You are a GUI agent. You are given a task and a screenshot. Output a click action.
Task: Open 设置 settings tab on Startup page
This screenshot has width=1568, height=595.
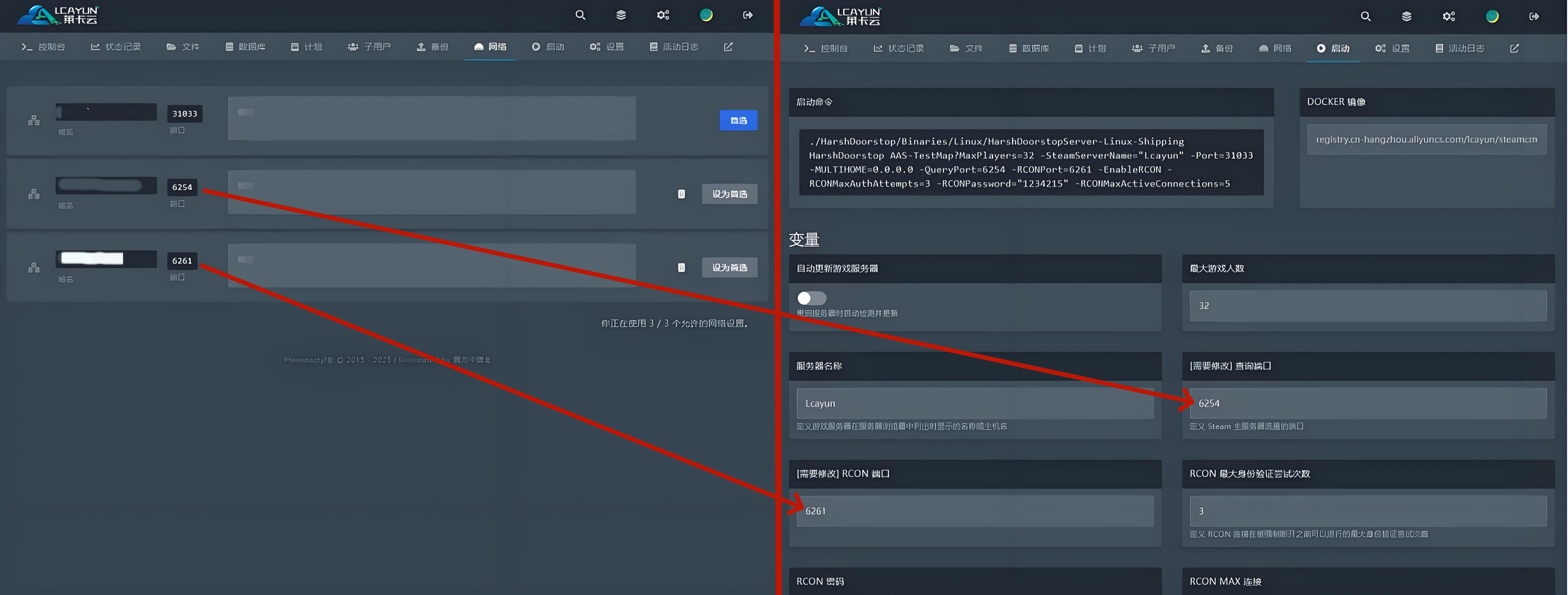1392,48
